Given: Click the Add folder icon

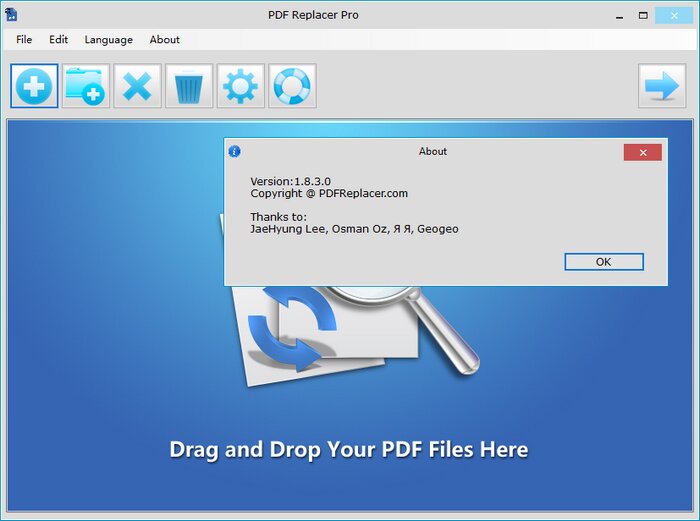Looking at the screenshot, I should [86, 86].
